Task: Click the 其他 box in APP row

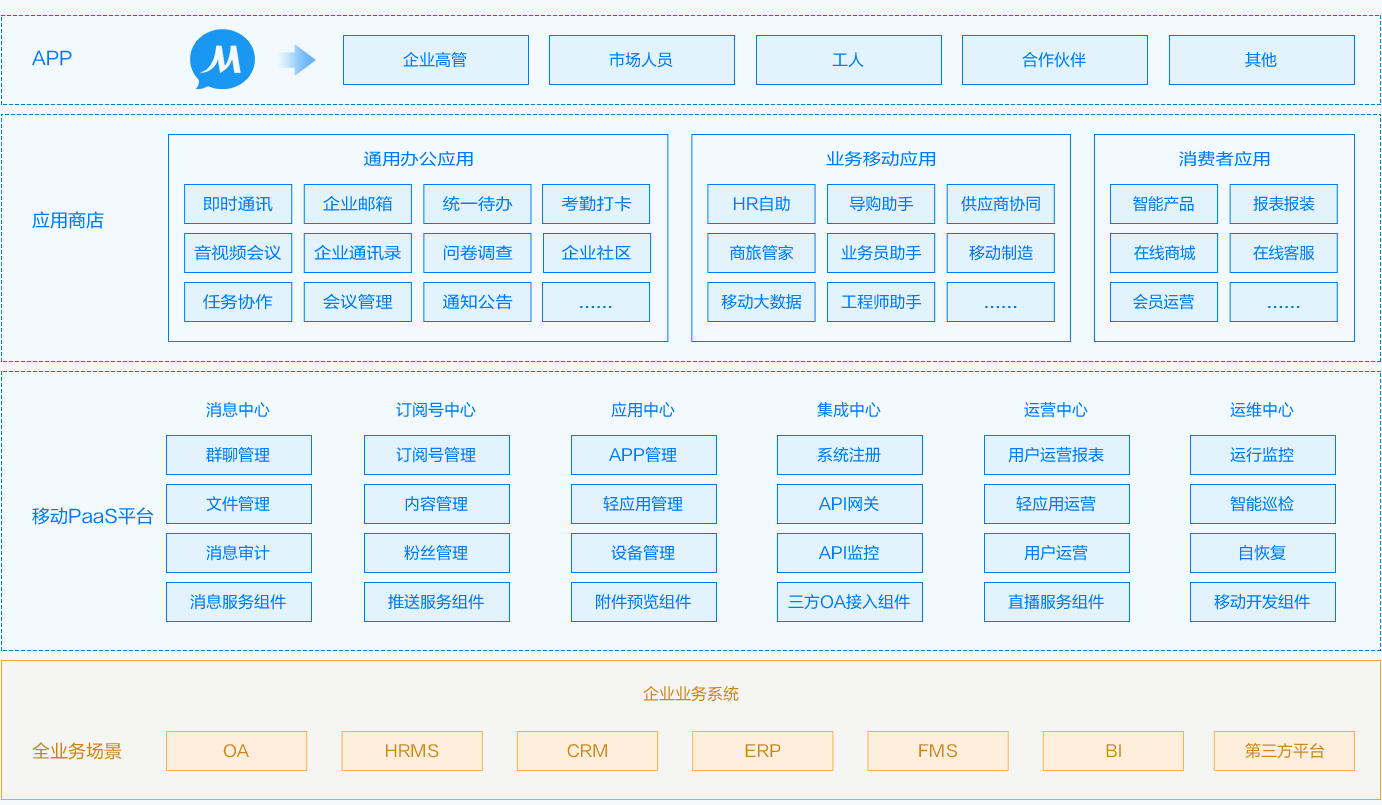Action: click(x=1261, y=60)
